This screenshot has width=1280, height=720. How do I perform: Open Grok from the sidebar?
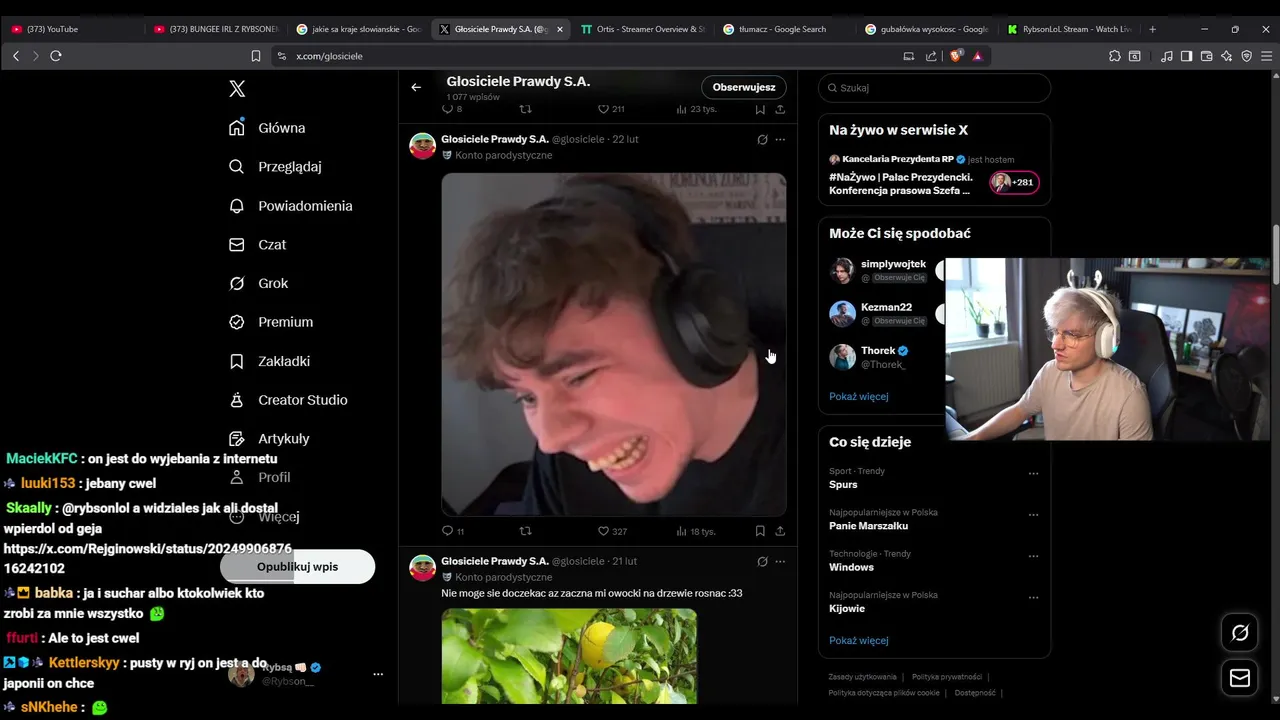[258, 284]
